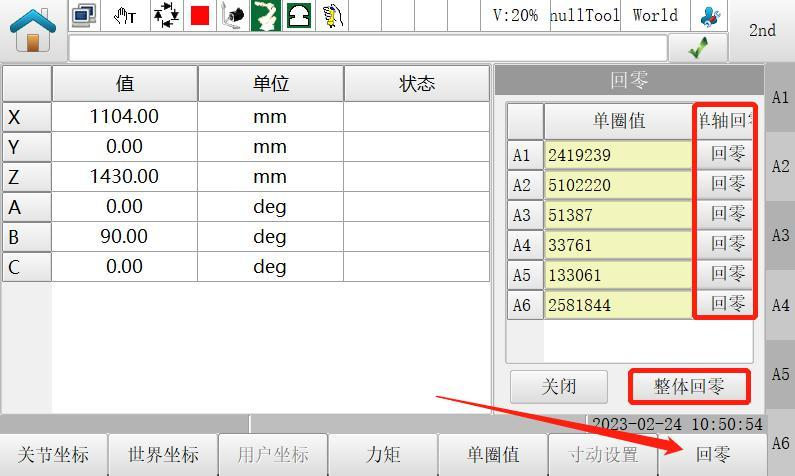795x476 pixels.
Task: Click 回零 for axis A2
Action: click(726, 184)
